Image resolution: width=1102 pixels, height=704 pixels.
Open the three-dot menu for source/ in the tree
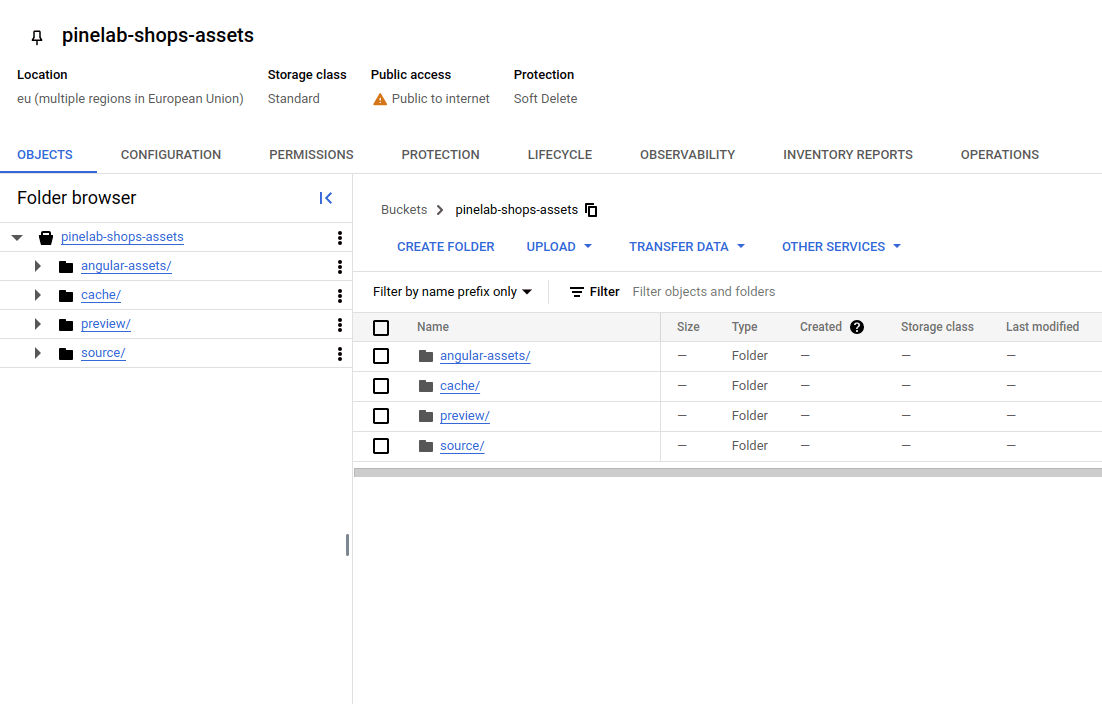pyautogui.click(x=339, y=353)
